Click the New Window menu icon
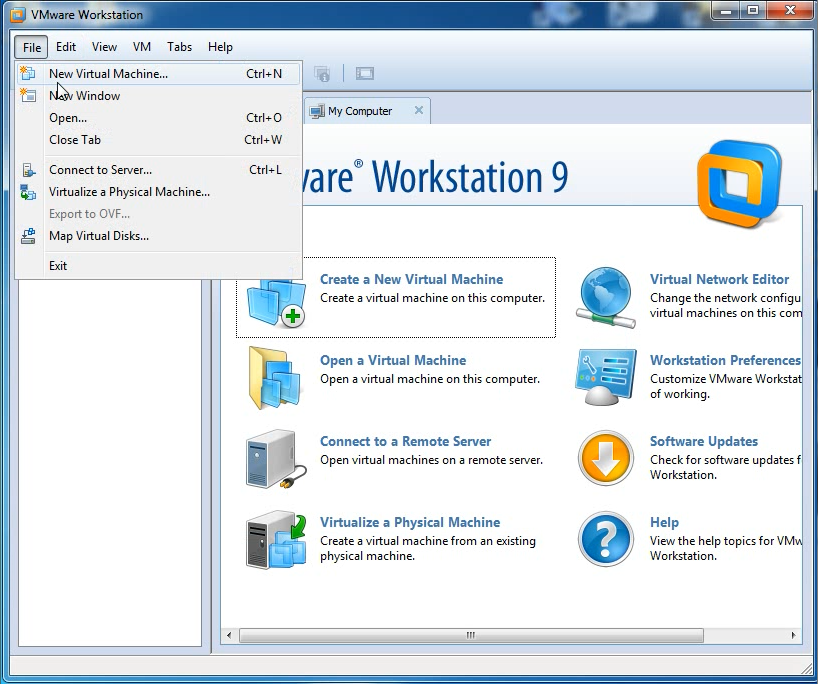This screenshot has height=684, width=818. 28,95
